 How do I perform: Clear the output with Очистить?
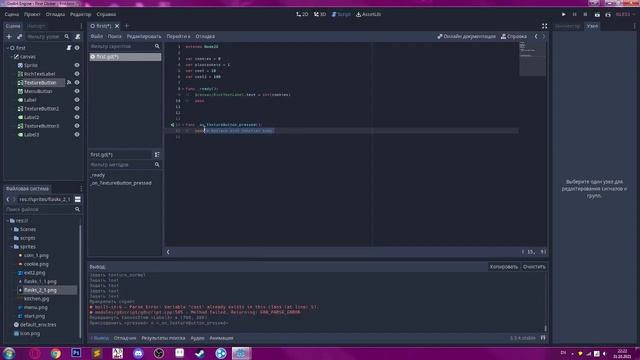534,267
